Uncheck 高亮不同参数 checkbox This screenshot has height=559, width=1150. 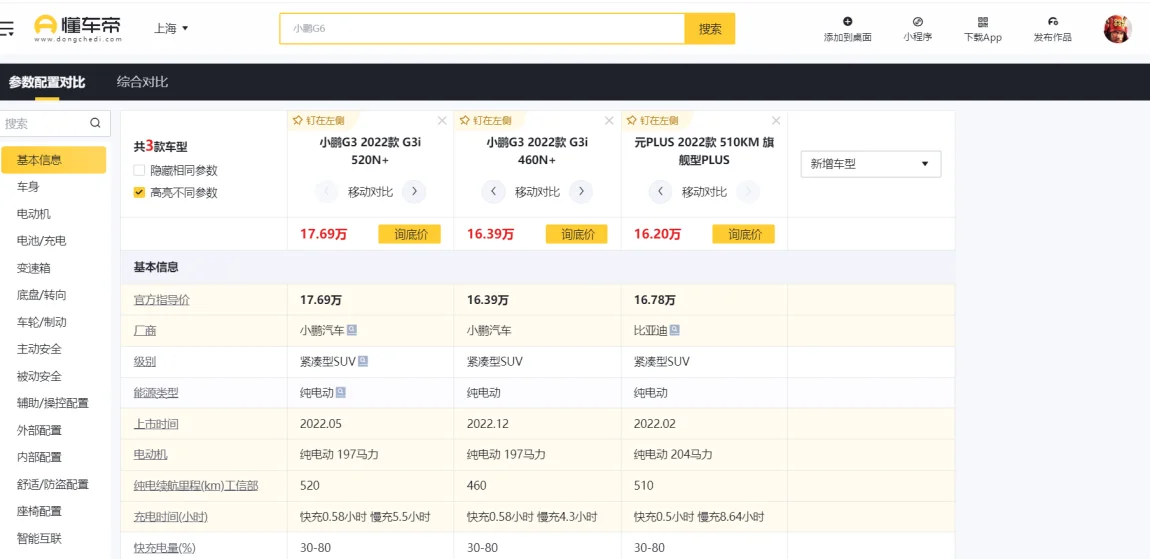coord(139,193)
